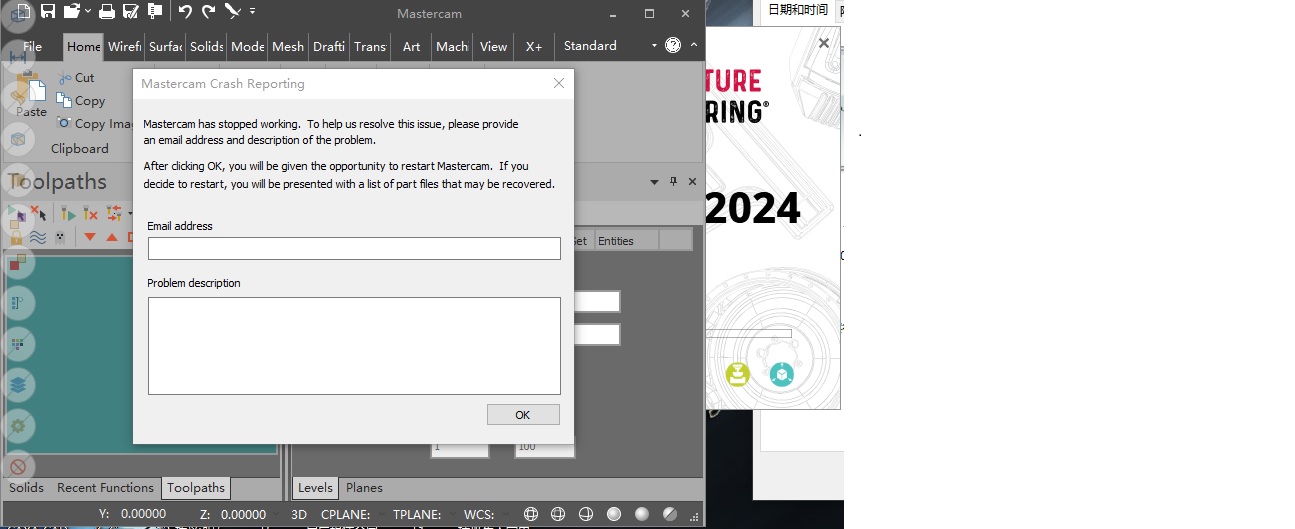Click the wavy lines toolpath display icon

(x=38, y=237)
